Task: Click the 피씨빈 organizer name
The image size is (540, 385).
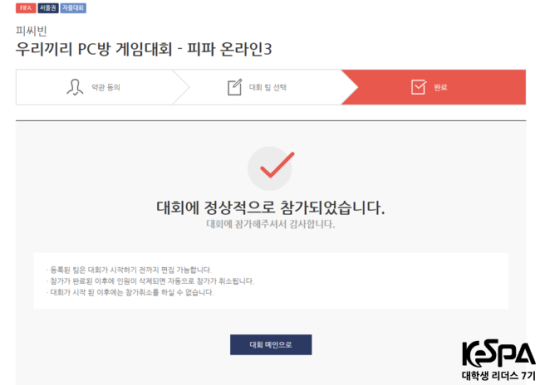Action: click(31, 31)
